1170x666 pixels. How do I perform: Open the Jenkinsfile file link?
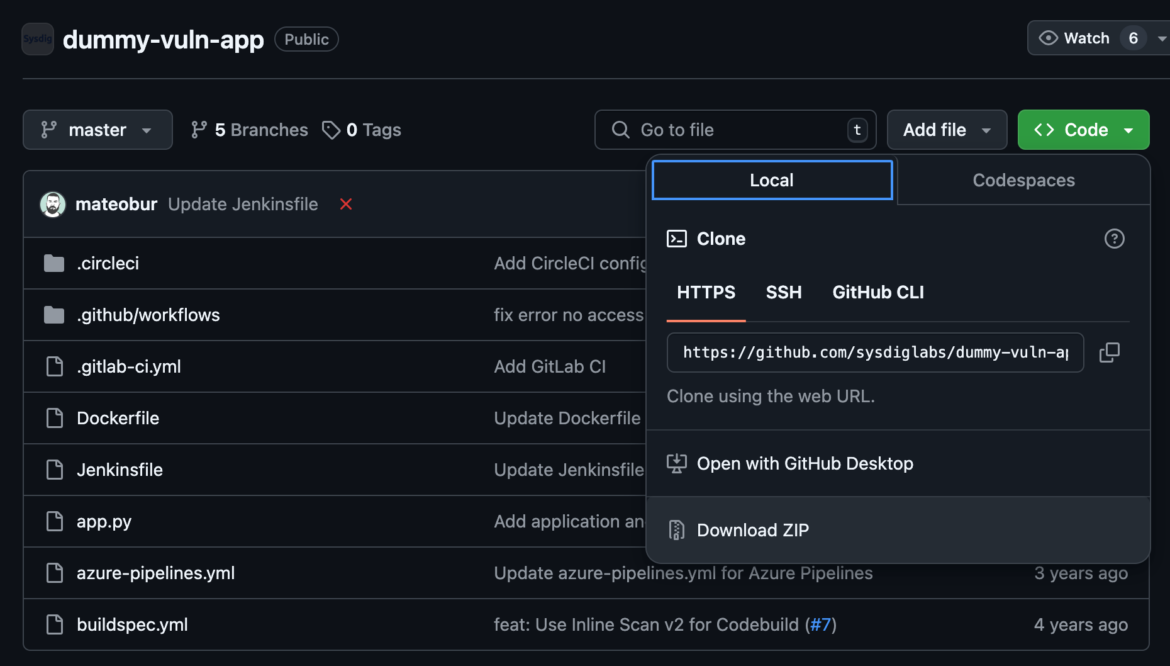coord(119,470)
